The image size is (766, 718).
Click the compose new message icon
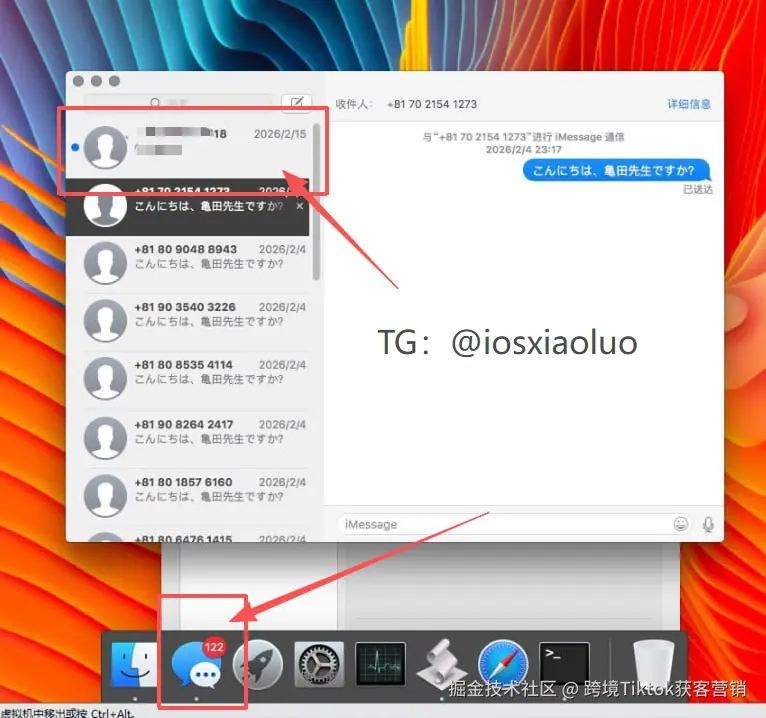coord(297,103)
